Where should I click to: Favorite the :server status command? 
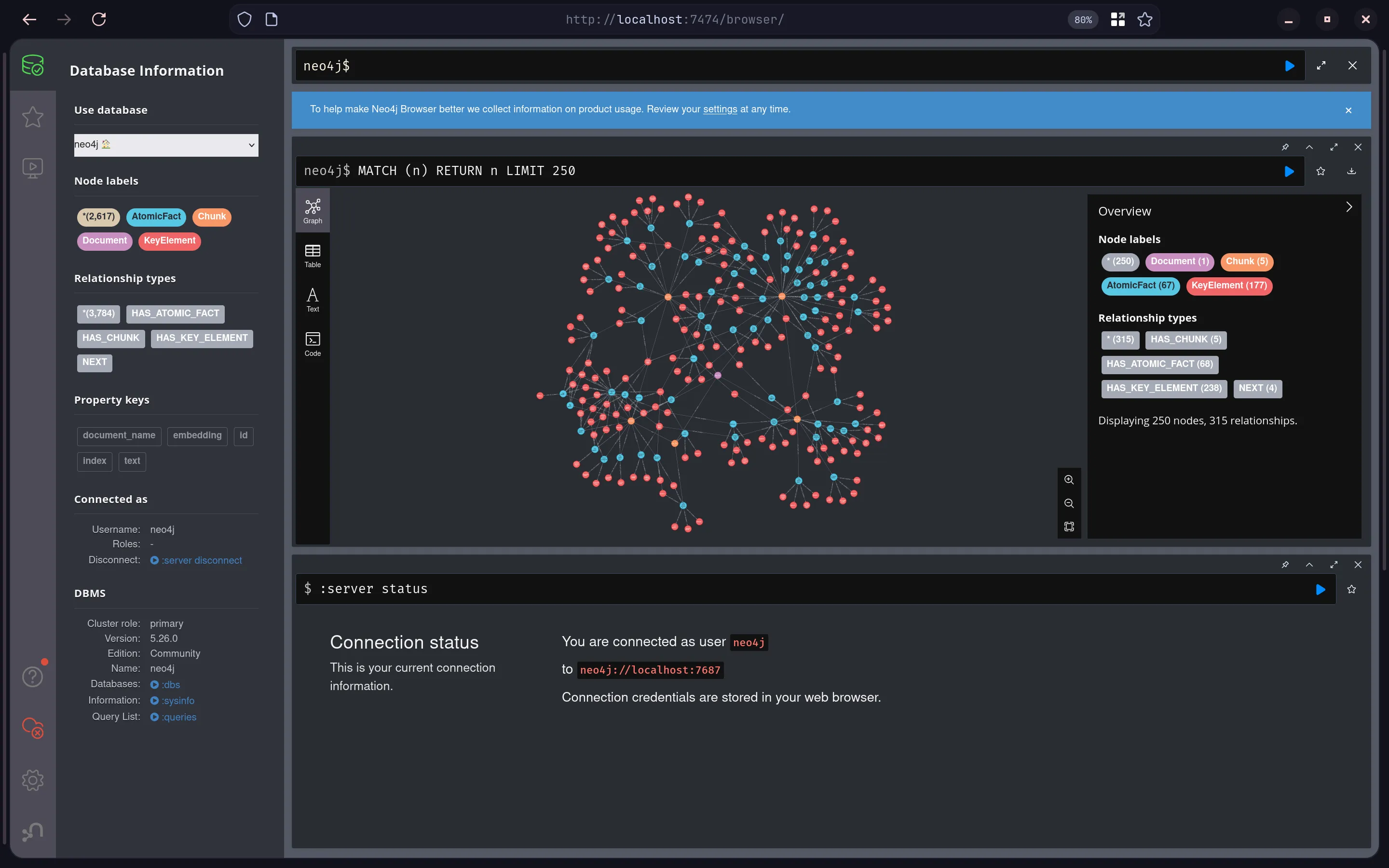tap(1352, 589)
